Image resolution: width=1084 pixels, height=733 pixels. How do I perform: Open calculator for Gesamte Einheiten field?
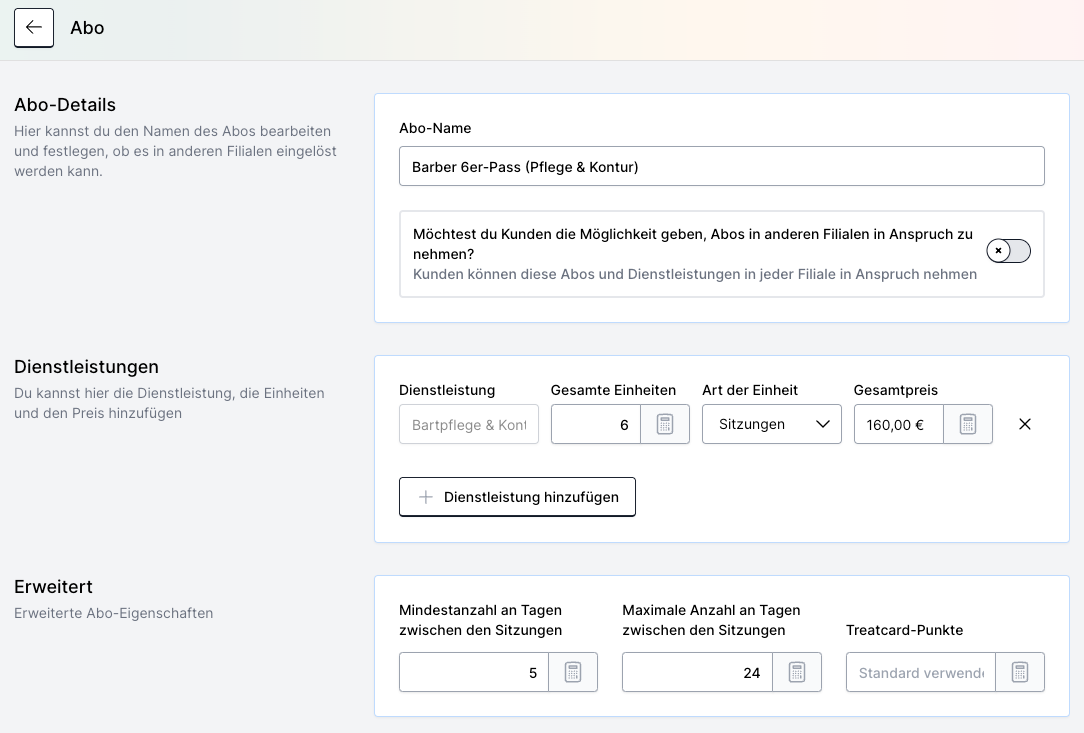click(x=665, y=424)
